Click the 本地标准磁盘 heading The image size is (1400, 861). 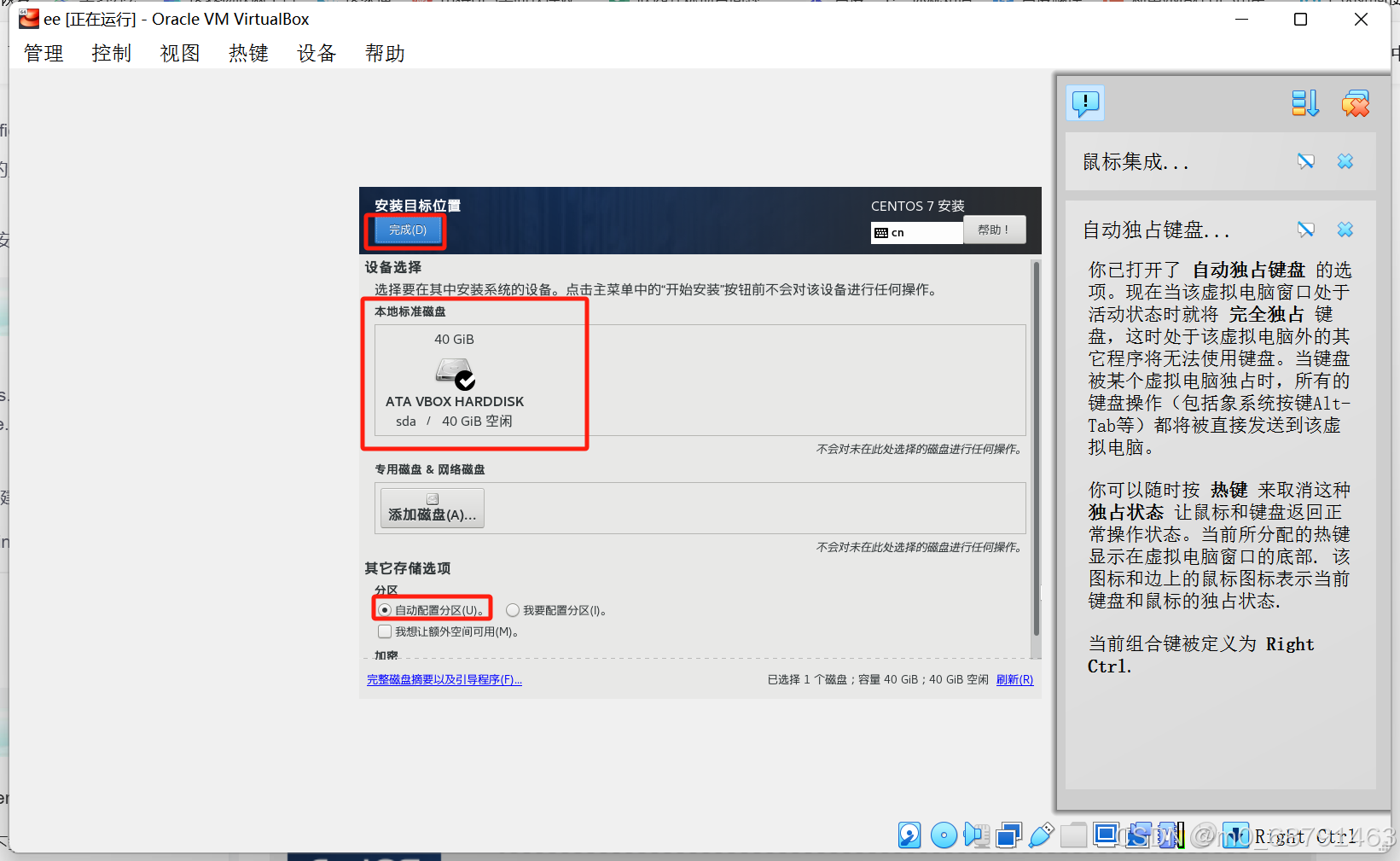click(410, 311)
